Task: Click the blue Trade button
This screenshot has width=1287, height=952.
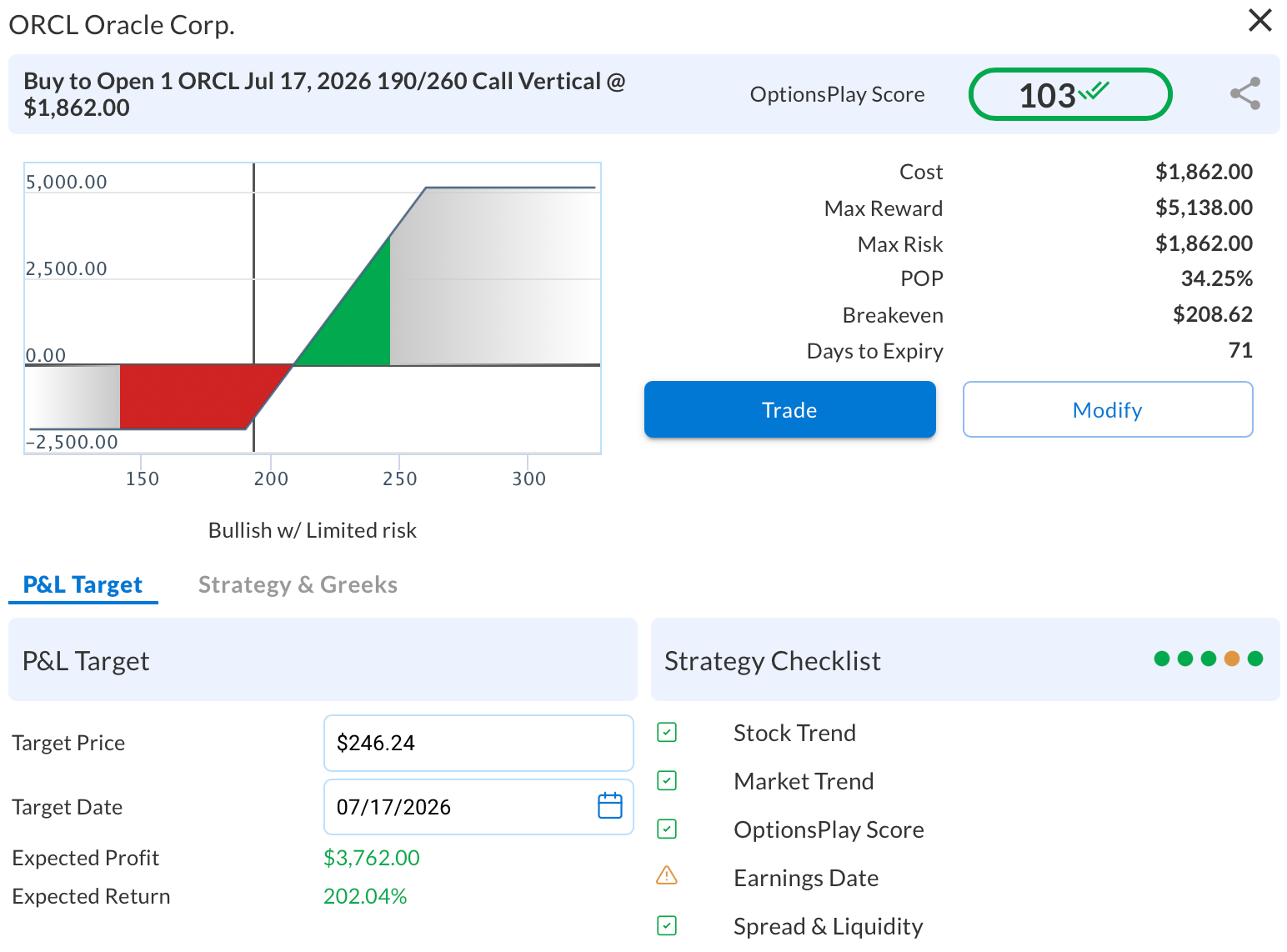Action: (789, 409)
